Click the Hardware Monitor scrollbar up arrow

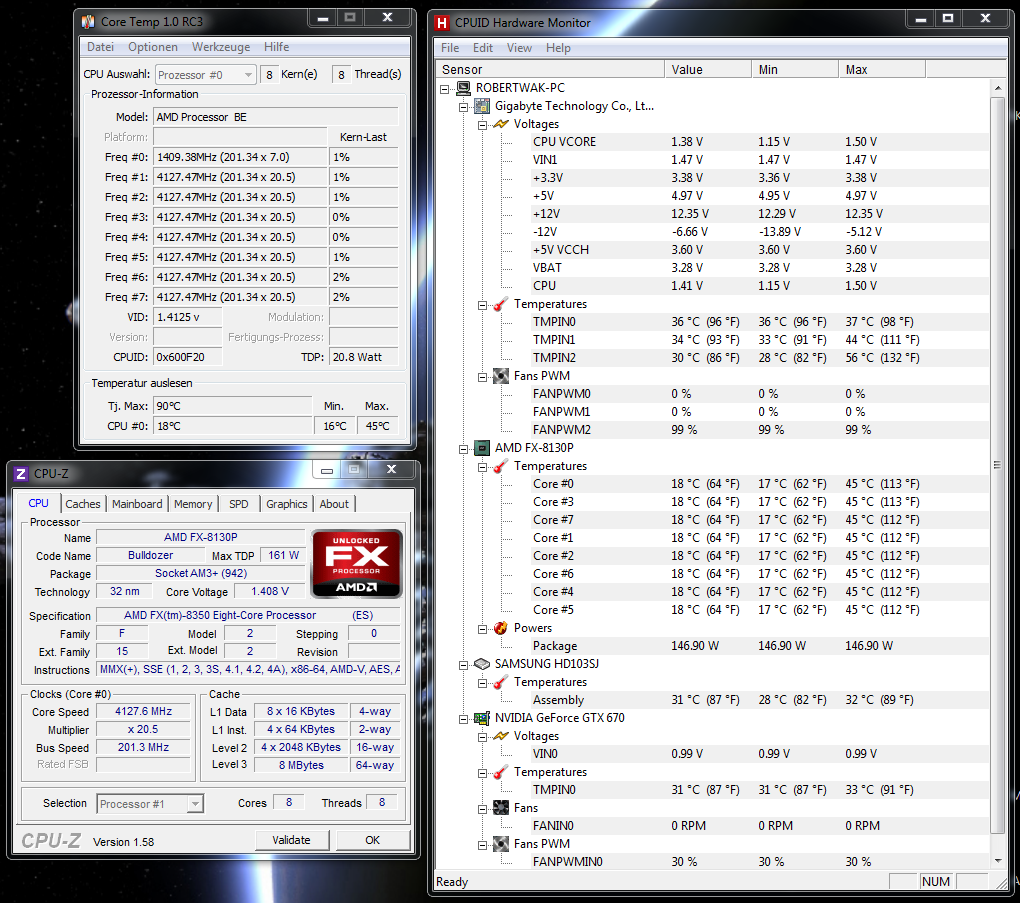coord(998,87)
